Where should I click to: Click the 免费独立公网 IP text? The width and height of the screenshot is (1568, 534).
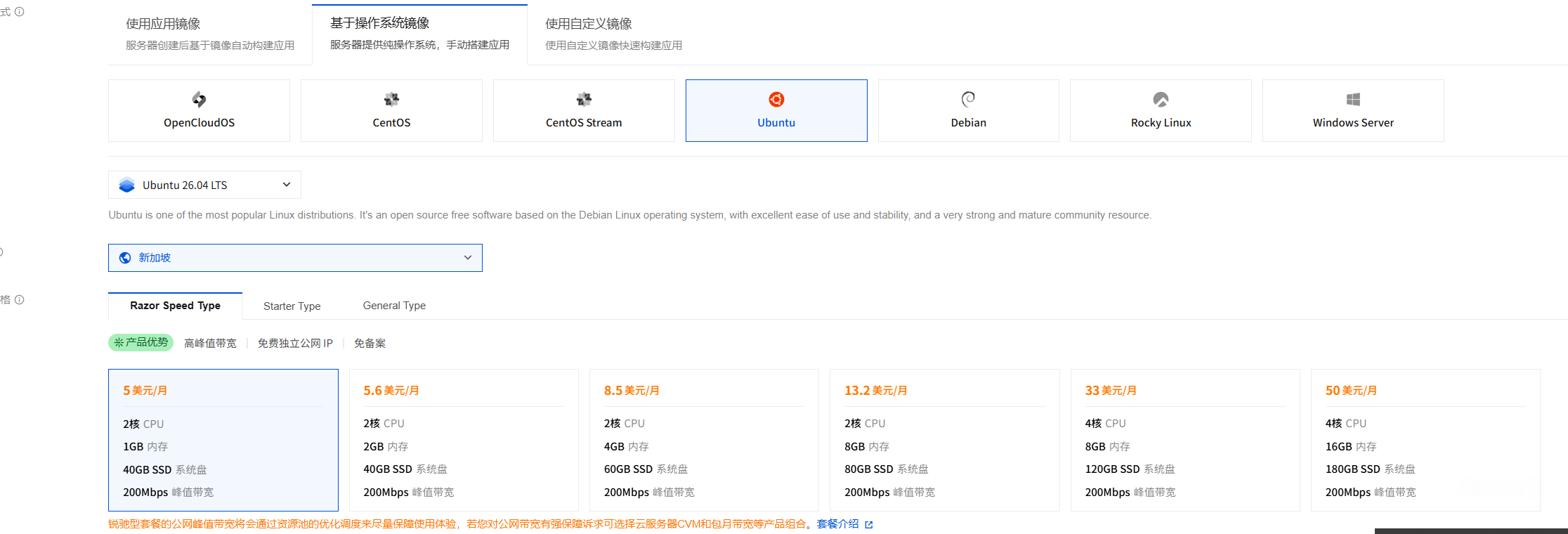[x=295, y=343]
